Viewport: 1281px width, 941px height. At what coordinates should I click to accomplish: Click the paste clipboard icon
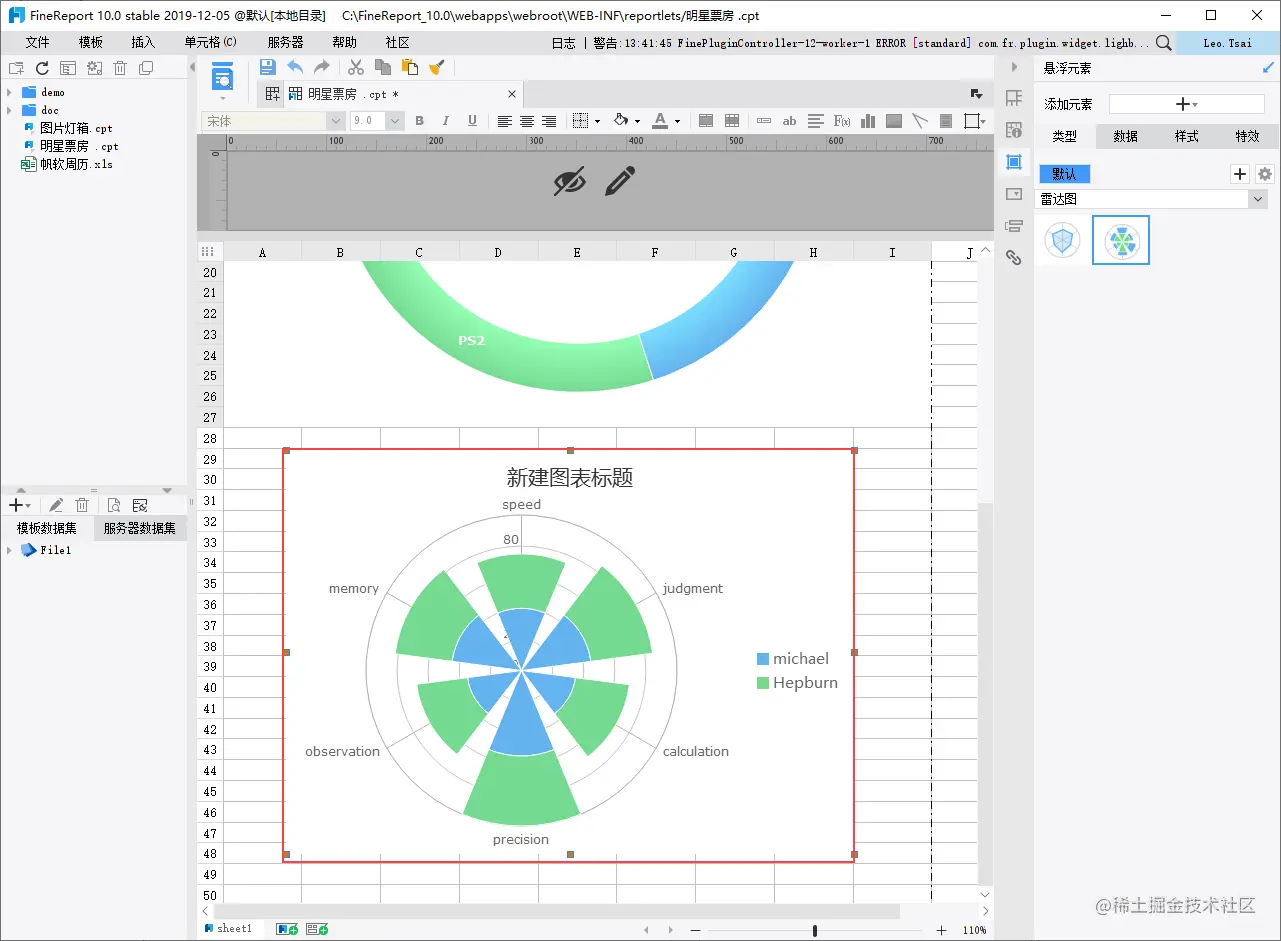tap(409, 67)
